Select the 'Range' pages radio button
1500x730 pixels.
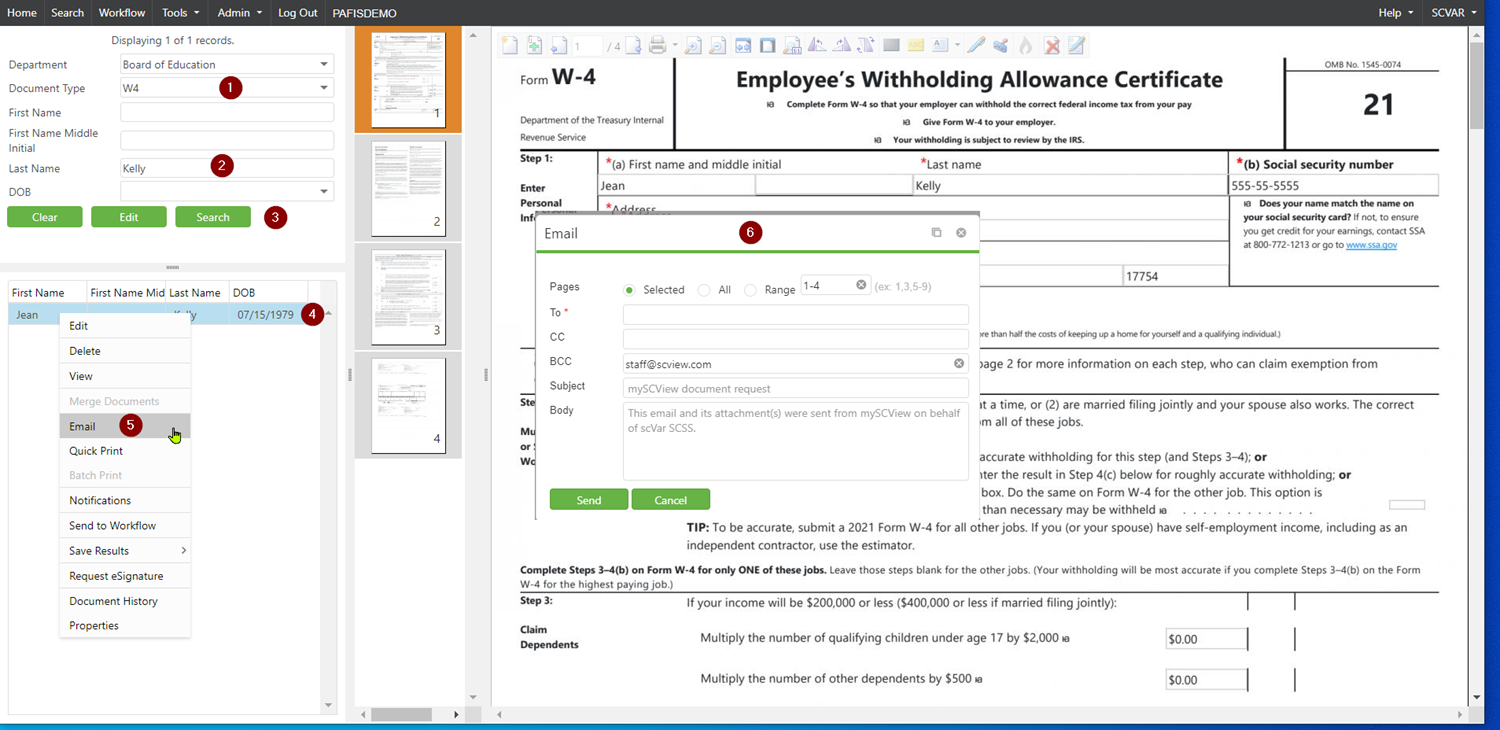750,290
